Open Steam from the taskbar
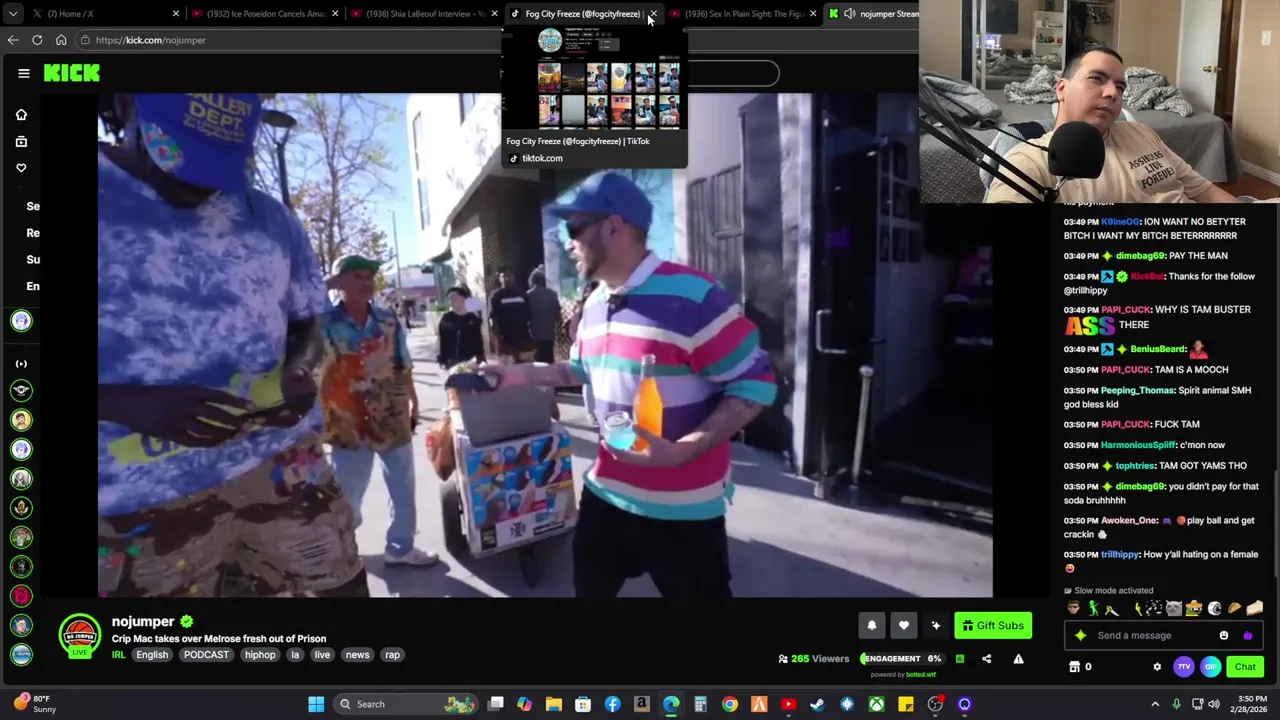Image resolution: width=1280 pixels, height=720 pixels. pos(817,704)
